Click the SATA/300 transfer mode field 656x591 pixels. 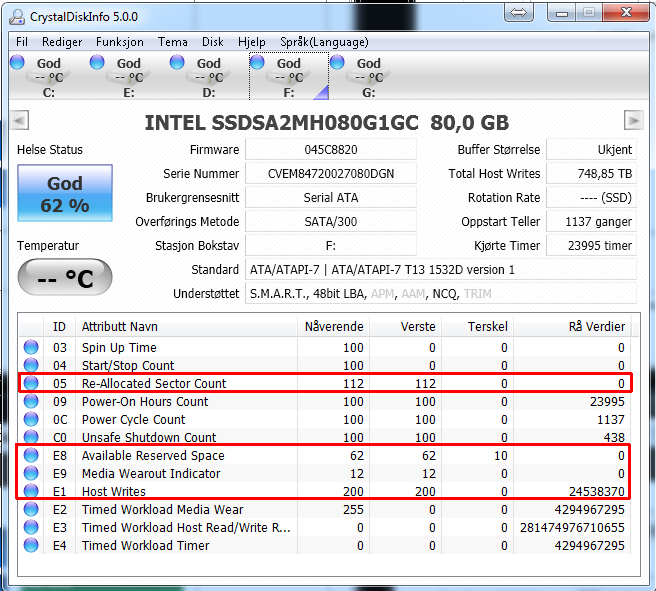331,221
